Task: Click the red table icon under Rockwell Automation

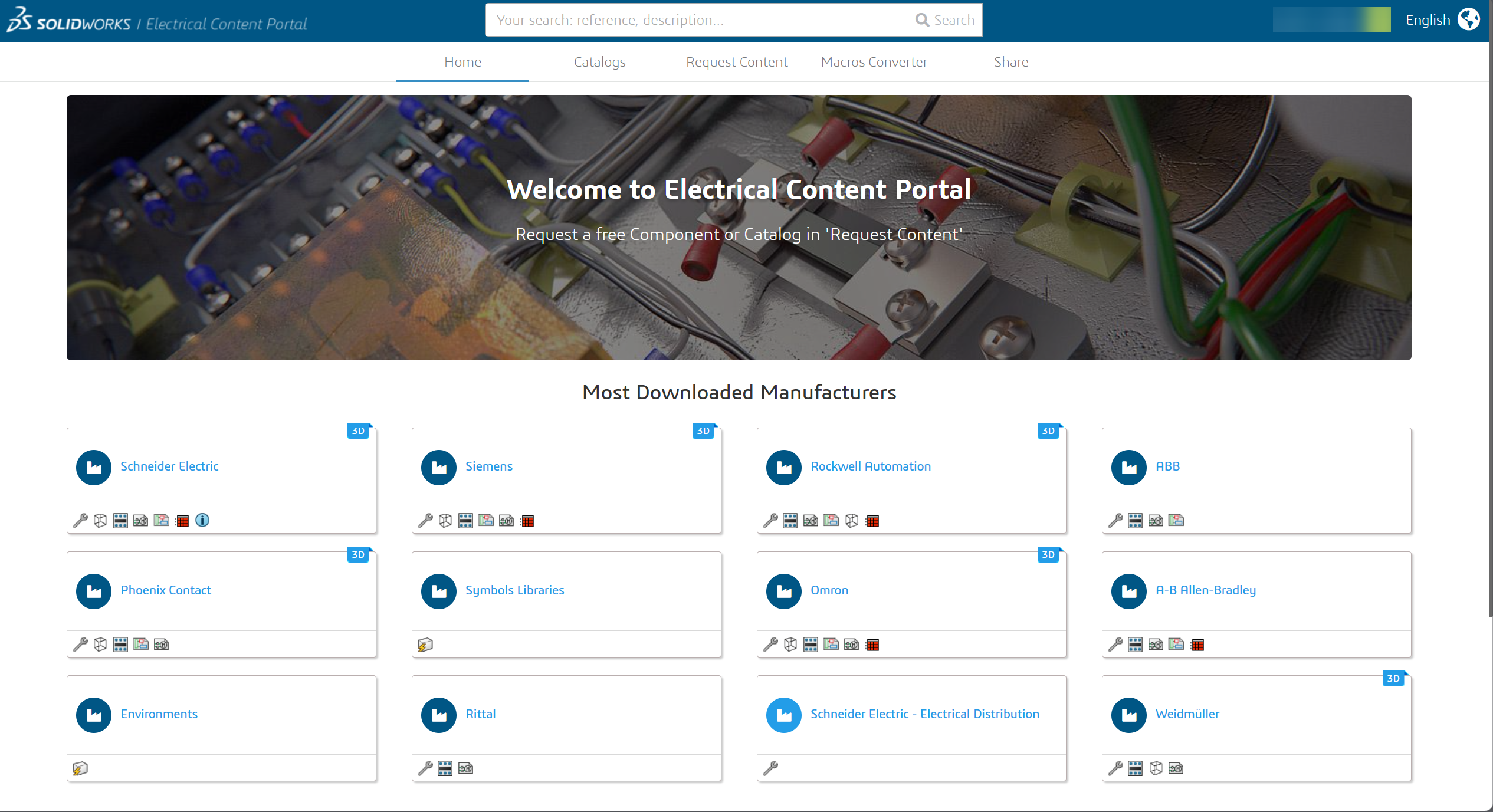Action: (872, 521)
